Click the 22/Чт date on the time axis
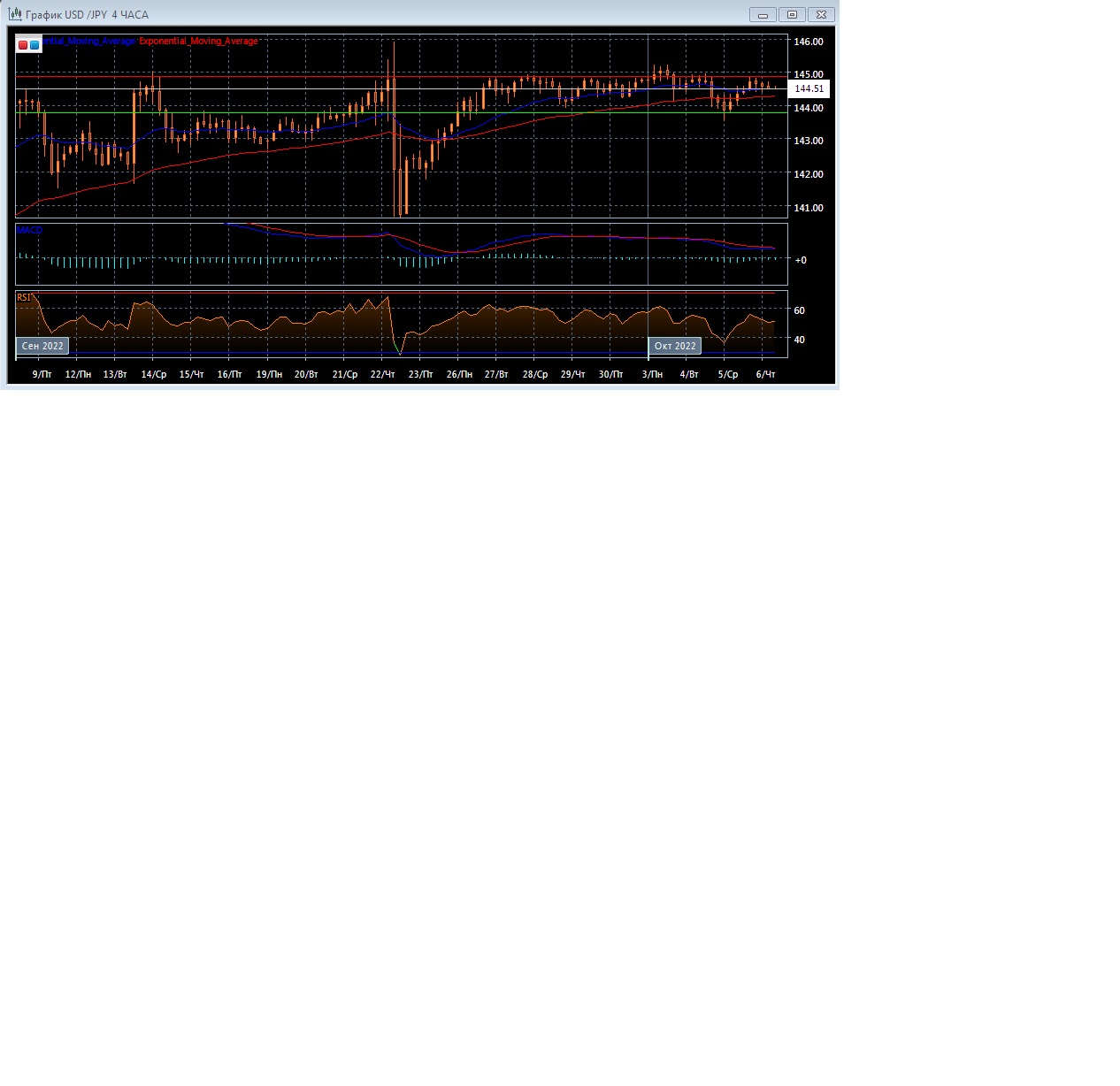 tap(382, 375)
